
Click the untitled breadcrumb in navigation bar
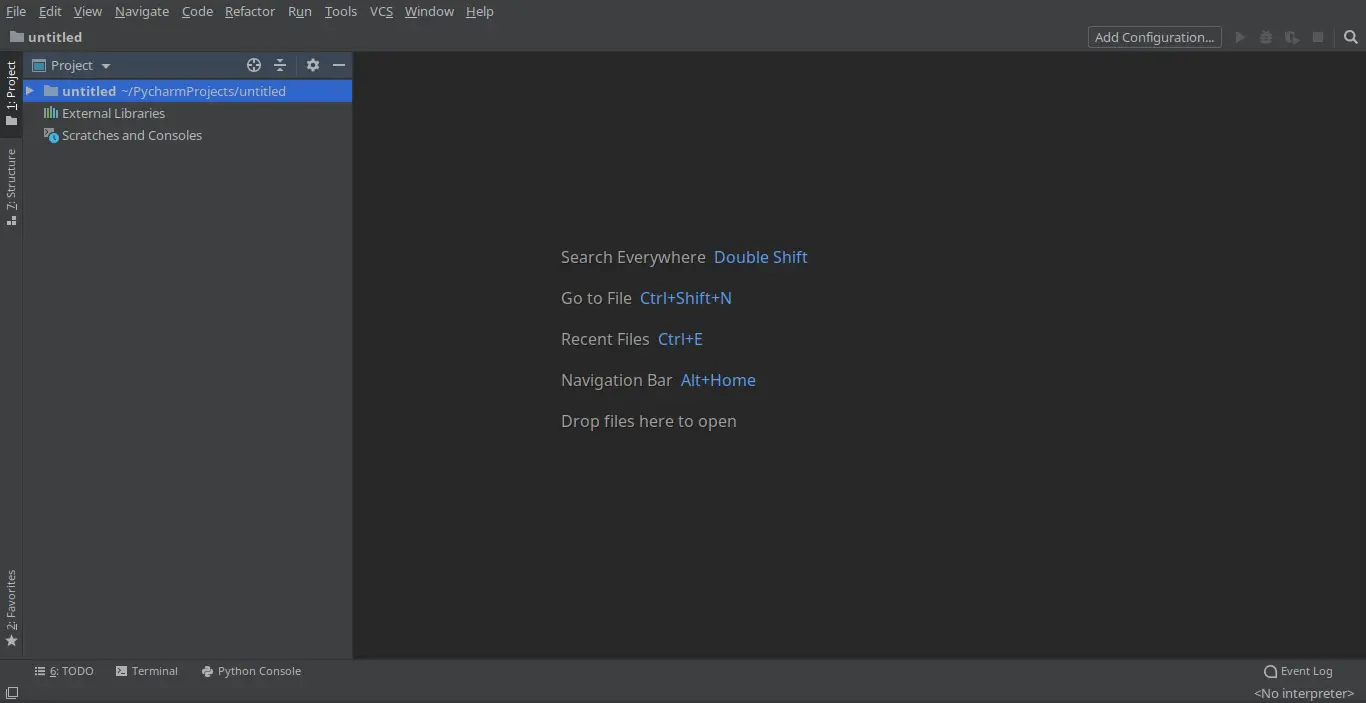tap(46, 37)
